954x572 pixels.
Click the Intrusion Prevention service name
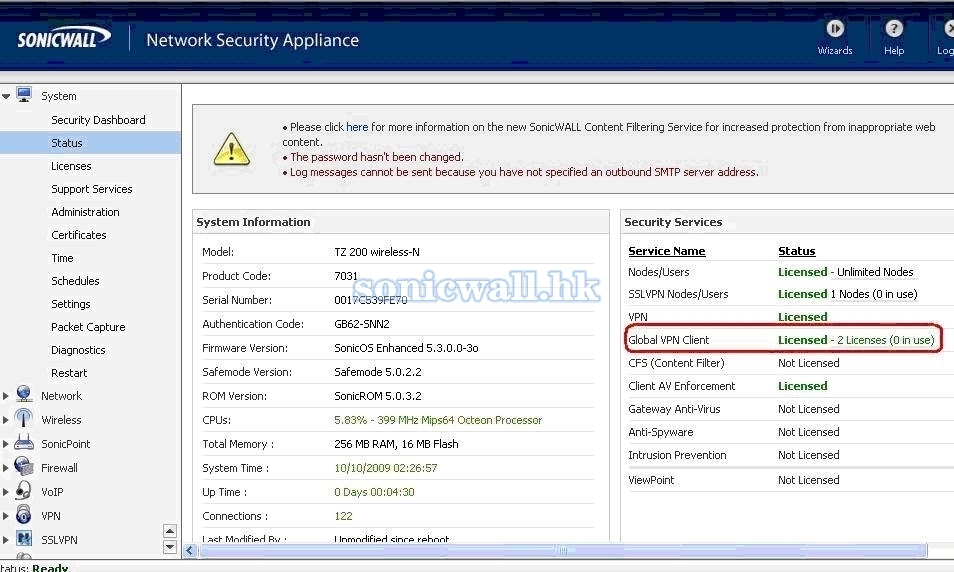point(677,455)
